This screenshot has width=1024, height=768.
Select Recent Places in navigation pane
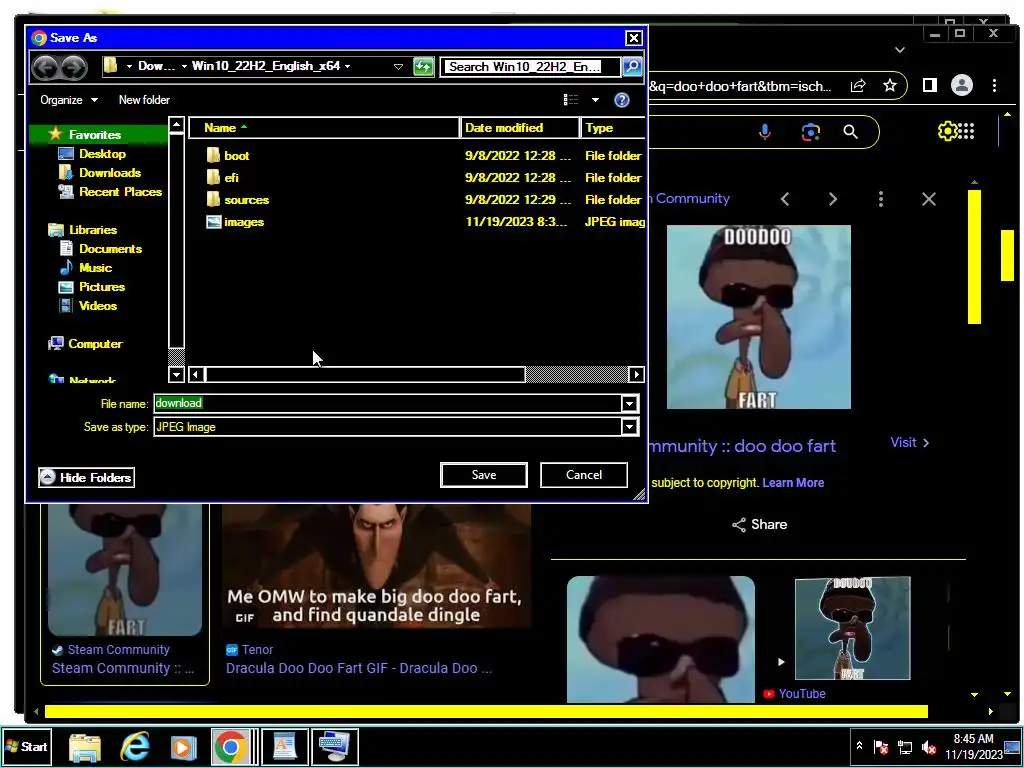point(120,191)
